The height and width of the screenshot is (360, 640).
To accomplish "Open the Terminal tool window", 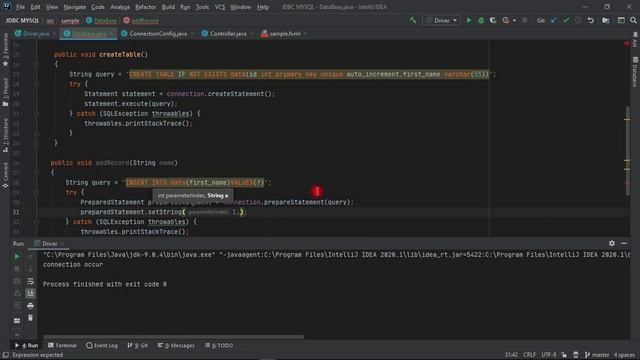I will point(62,345).
